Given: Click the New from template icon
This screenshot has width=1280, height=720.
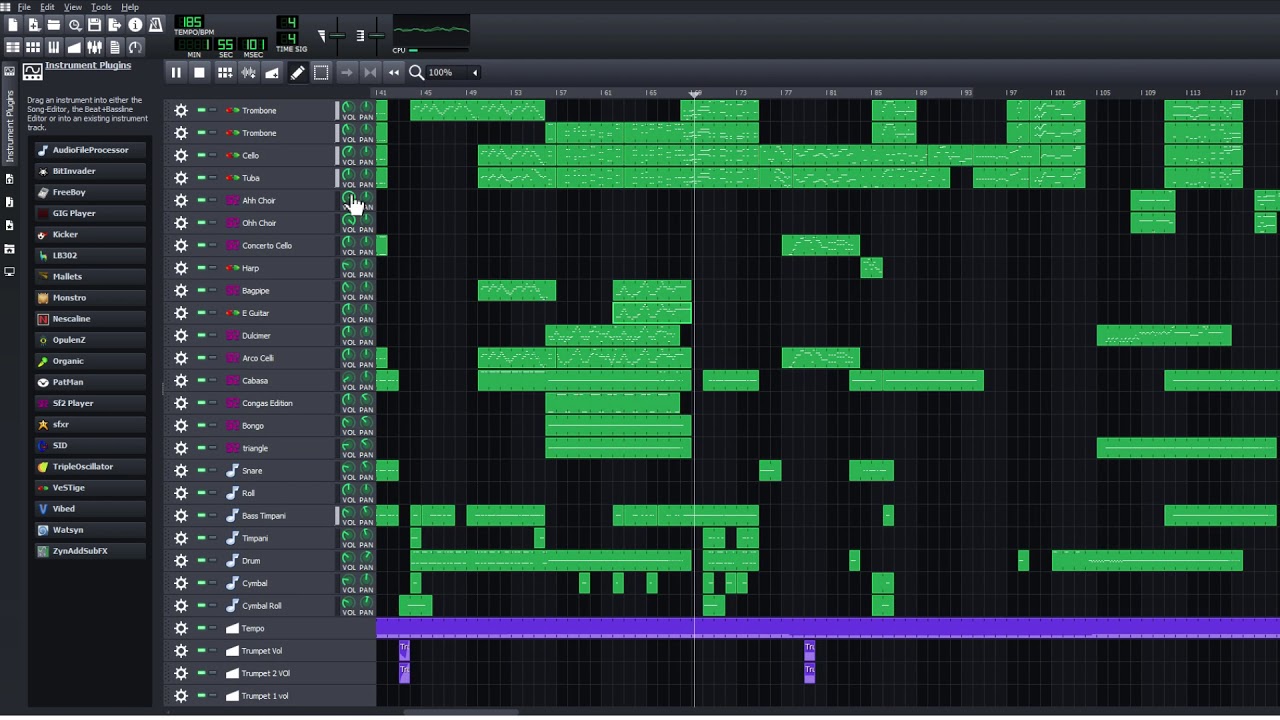Looking at the screenshot, I should (x=33, y=25).
